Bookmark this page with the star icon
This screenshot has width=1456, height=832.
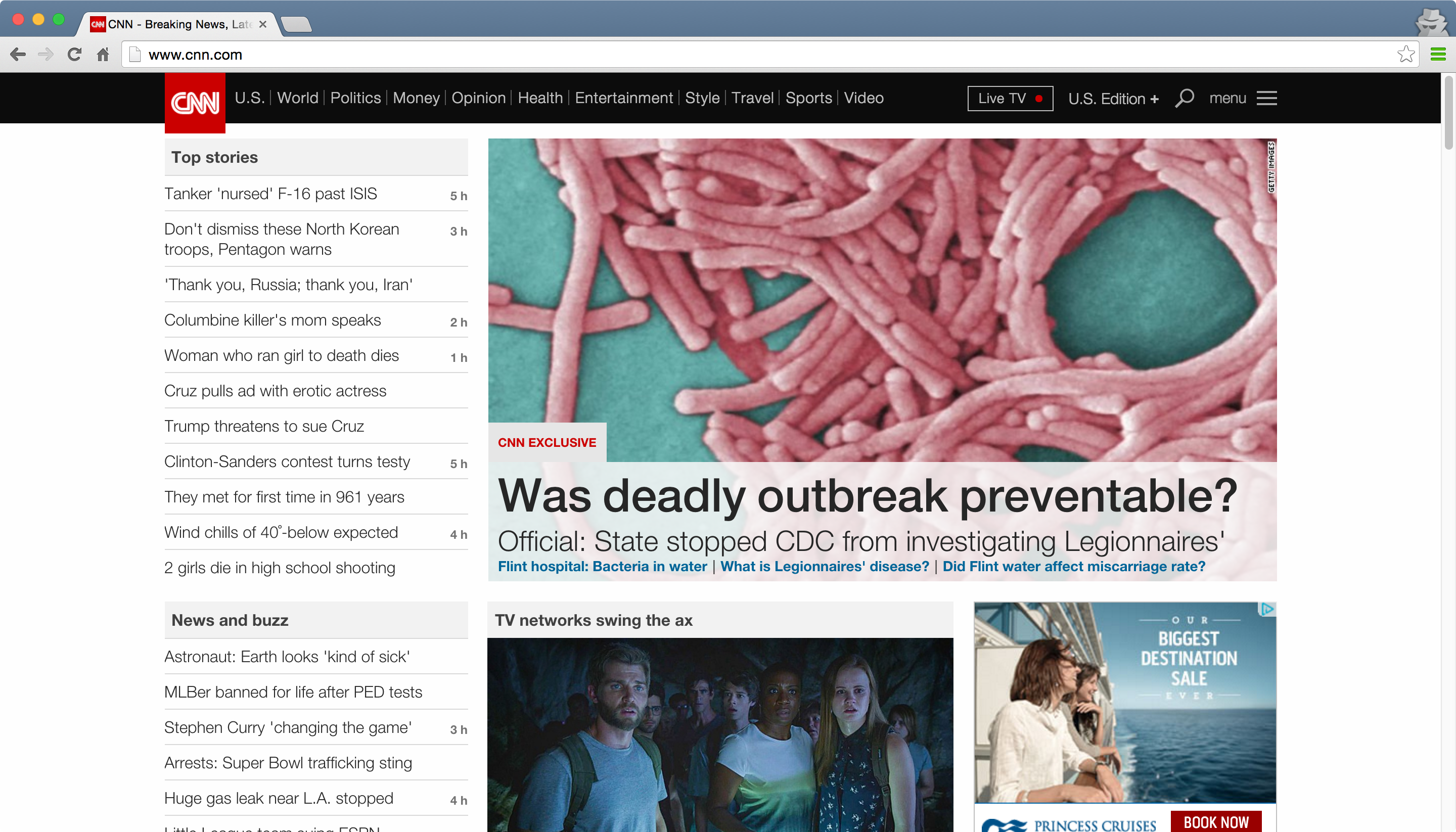pyautogui.click(x=1406, y=54)
